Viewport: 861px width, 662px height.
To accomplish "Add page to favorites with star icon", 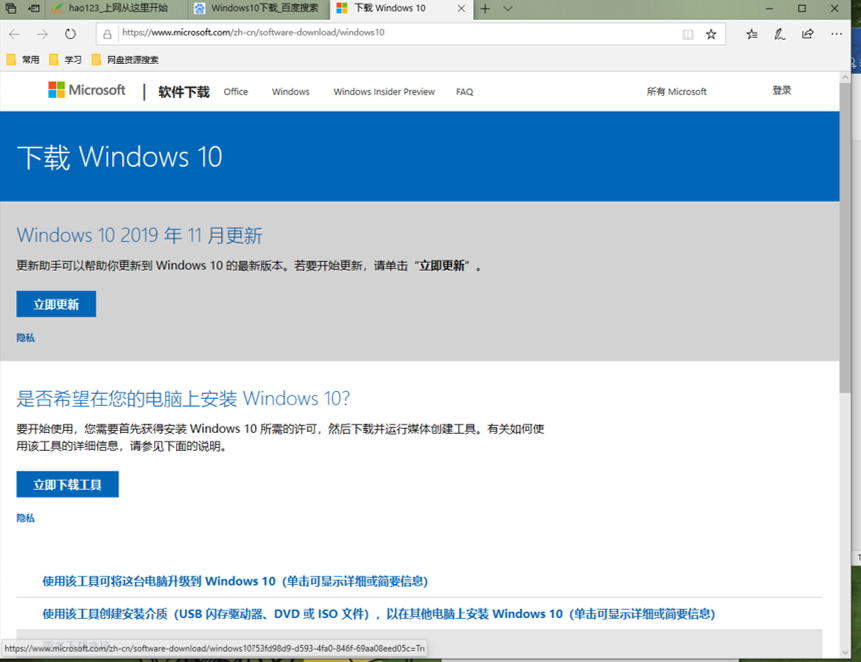I will coord(711,35).
